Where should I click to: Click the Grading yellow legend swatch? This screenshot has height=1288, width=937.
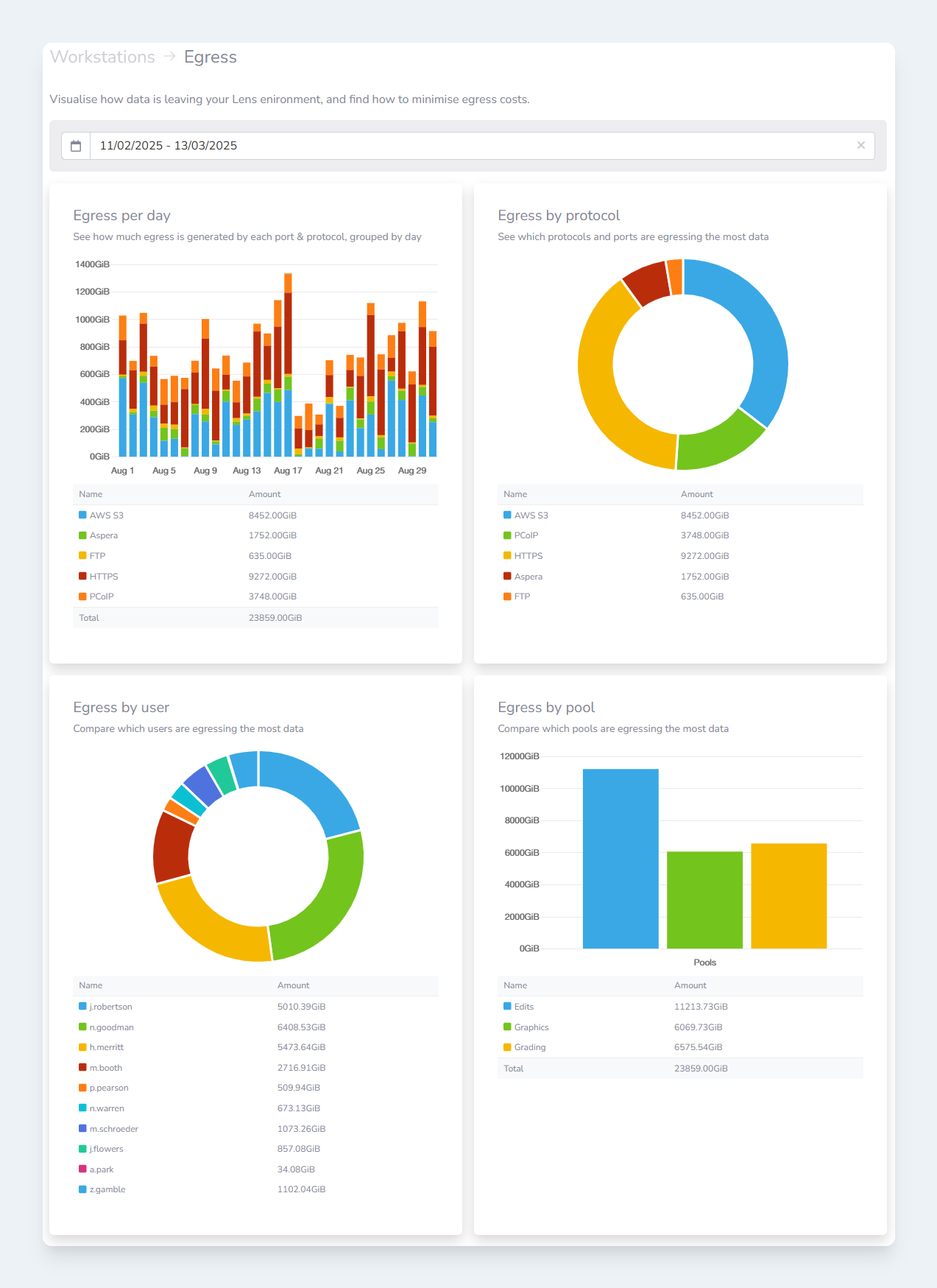(x=507, y=1047)
